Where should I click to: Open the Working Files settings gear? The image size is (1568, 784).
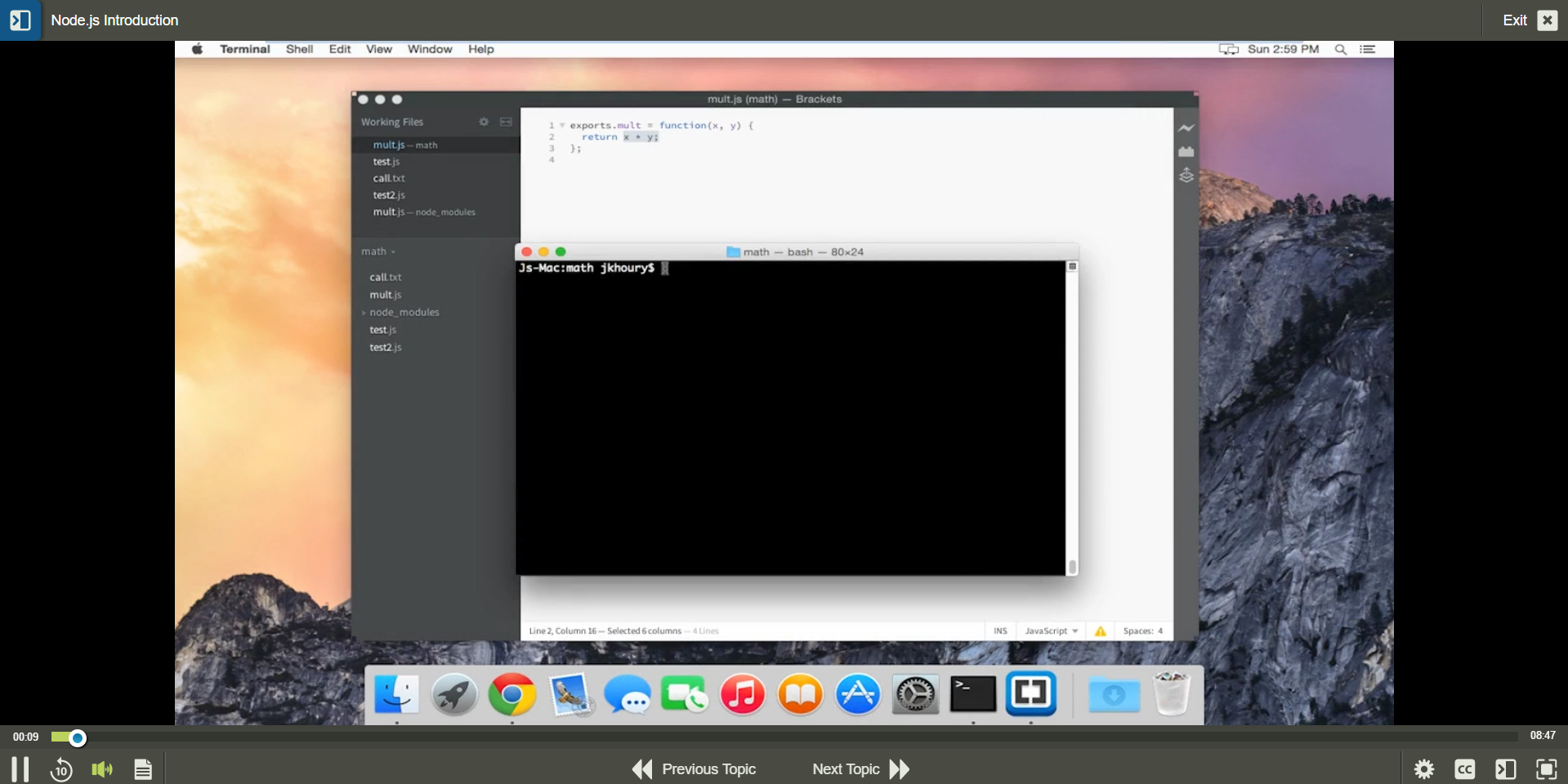[484, 122]
